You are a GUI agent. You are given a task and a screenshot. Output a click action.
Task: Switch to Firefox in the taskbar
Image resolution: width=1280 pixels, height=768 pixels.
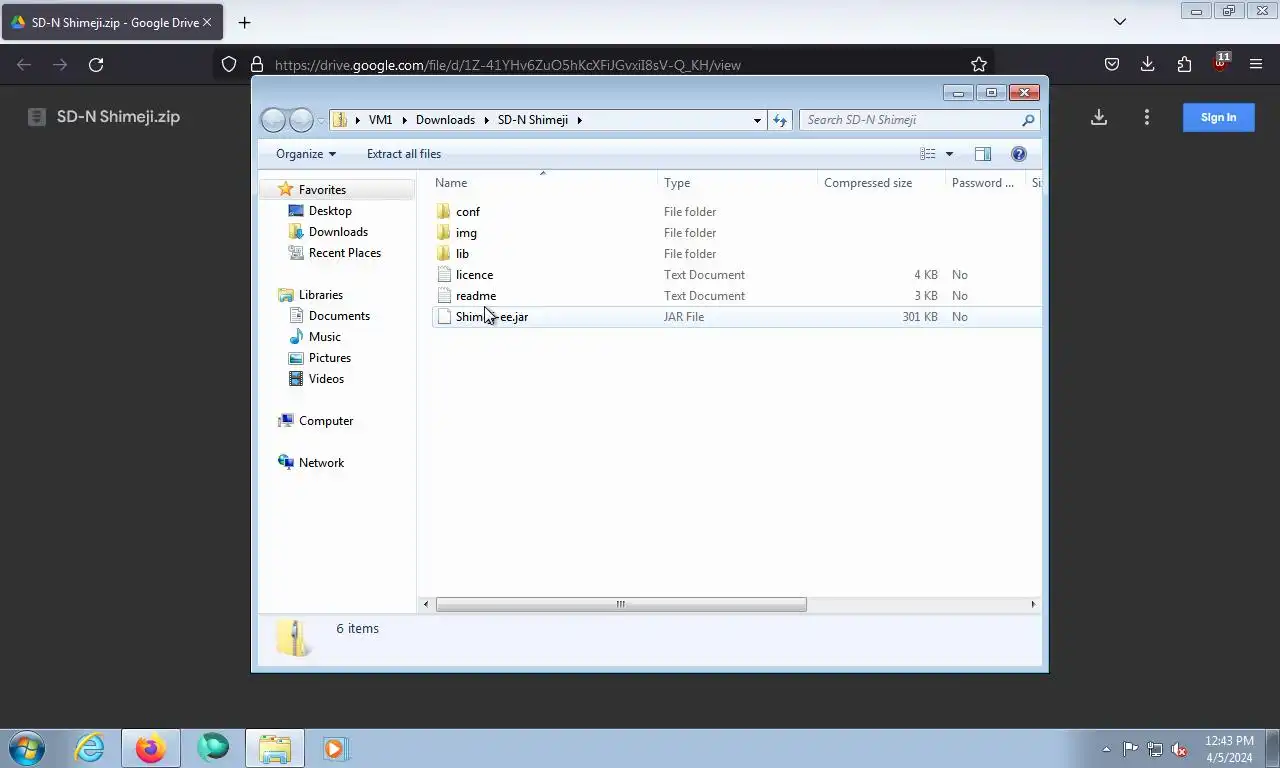[x=151, y=748]
